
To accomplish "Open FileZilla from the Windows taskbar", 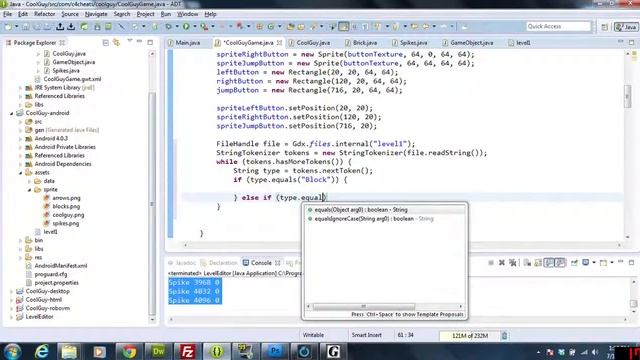I will 187,351.
